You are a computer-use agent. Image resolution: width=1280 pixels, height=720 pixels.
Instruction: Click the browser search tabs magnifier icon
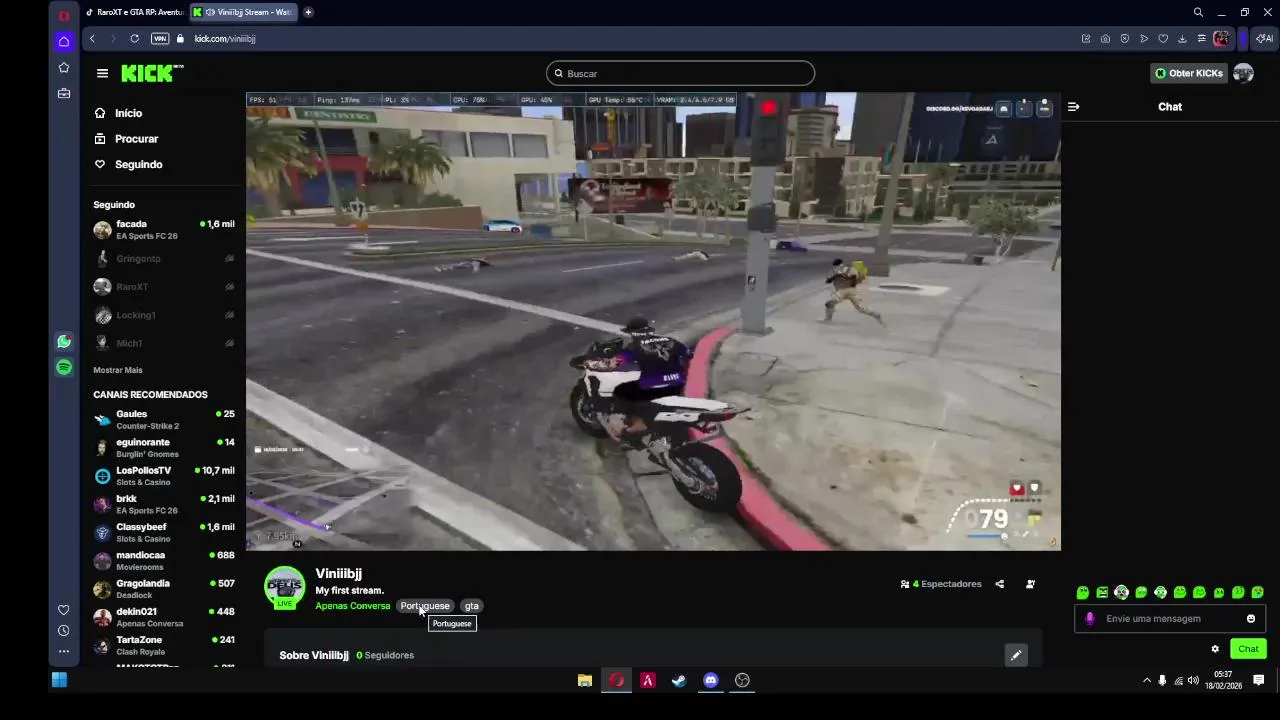coord(1198,12)
